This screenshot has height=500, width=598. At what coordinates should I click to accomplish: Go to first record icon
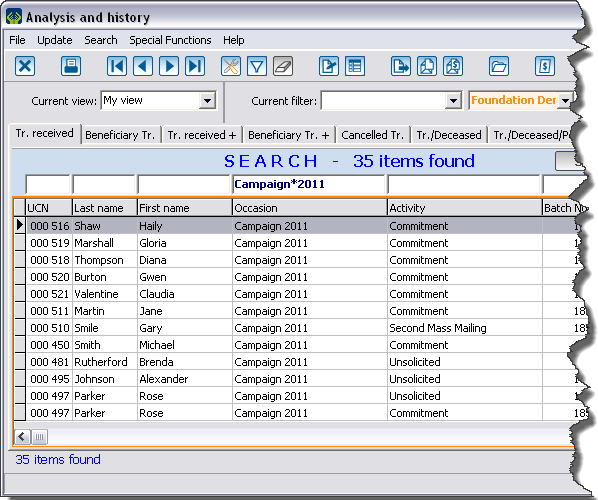[x=117, y=66]
